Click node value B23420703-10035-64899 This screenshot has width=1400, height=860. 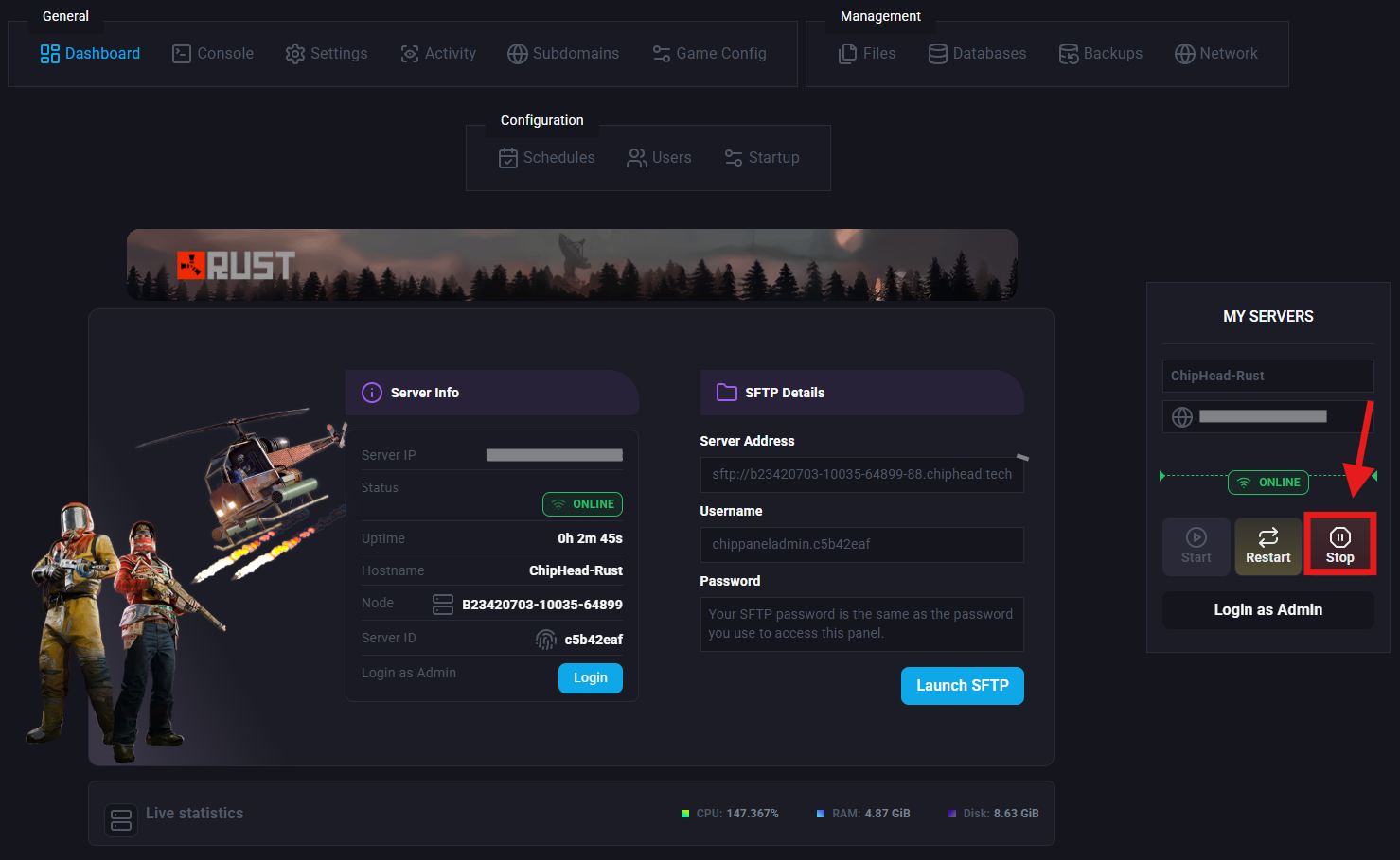542,605
